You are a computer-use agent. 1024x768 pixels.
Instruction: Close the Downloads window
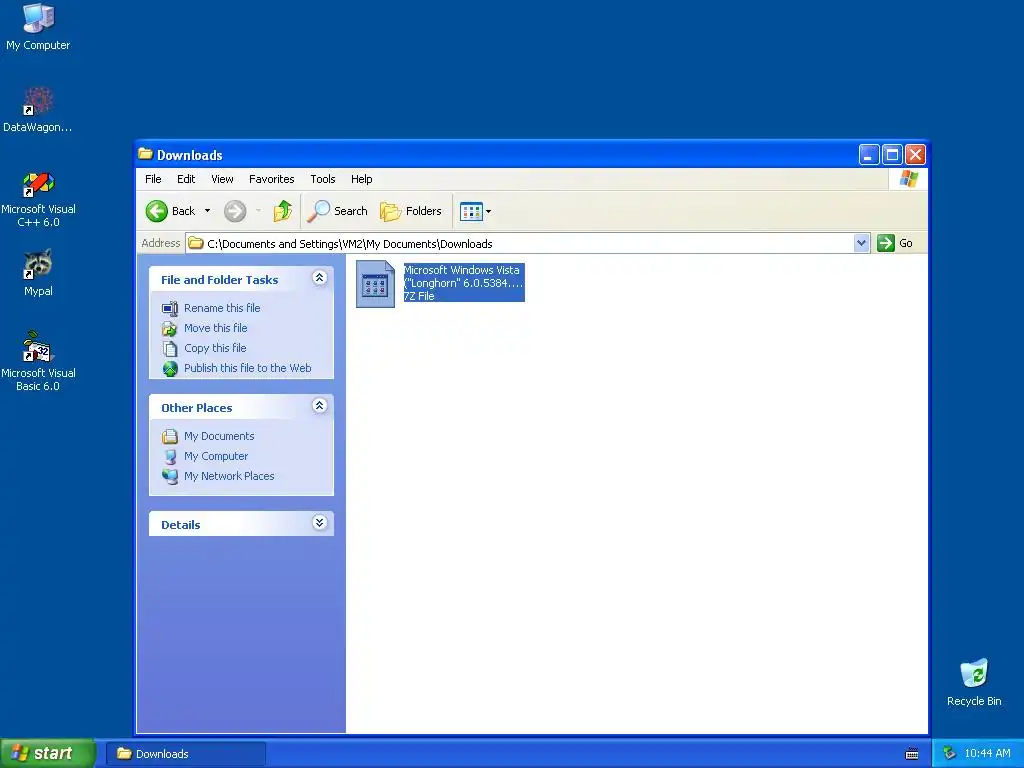pyautogui.click(x=916, y=155)
